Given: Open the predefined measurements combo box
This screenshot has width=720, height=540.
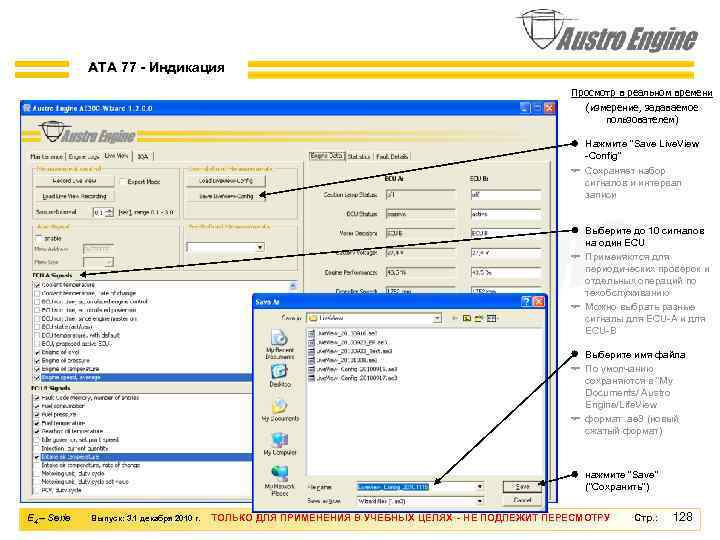Looking at the screenshot, I should pos(225,248).
